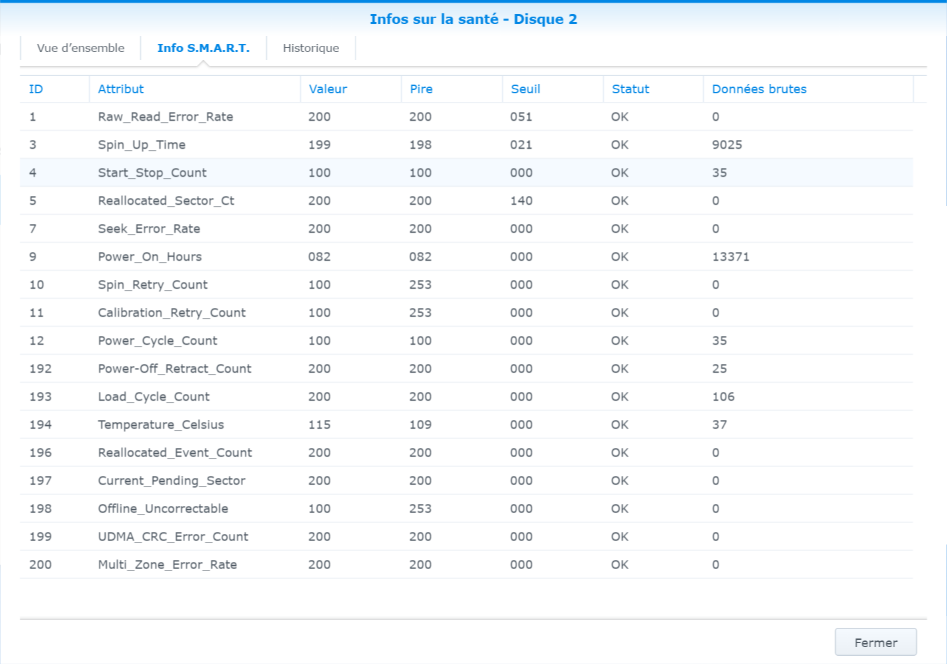Click OK status in Multi_Zone_Error_Rate row

[619, 565]
